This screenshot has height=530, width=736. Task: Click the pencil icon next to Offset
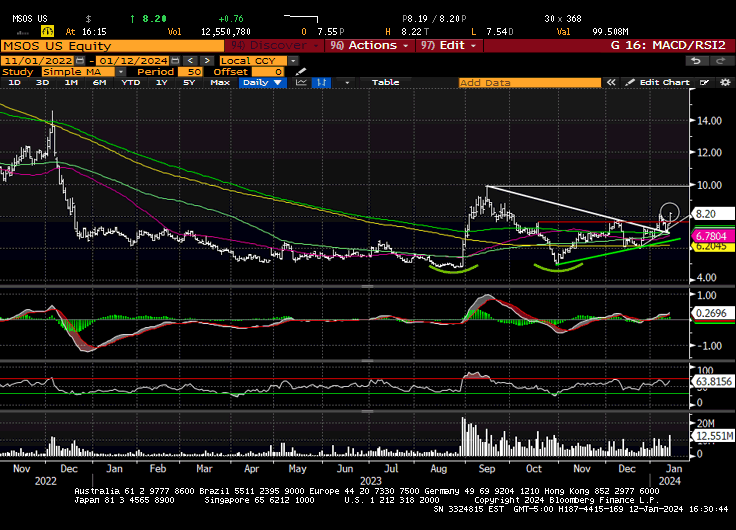tap(301, 72)
